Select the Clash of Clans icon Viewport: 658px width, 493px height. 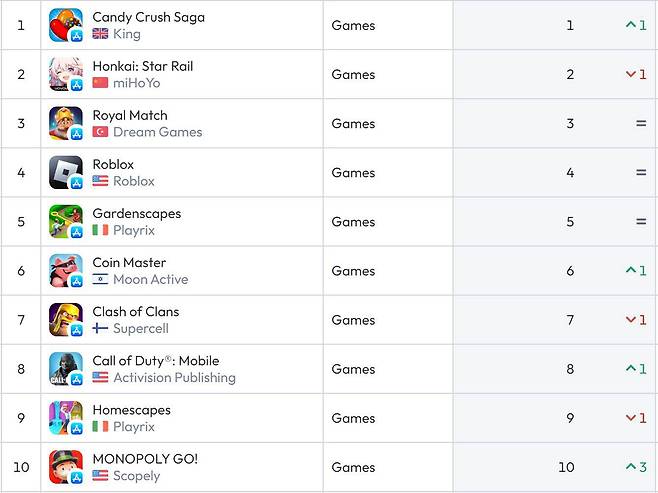(66, 320)
